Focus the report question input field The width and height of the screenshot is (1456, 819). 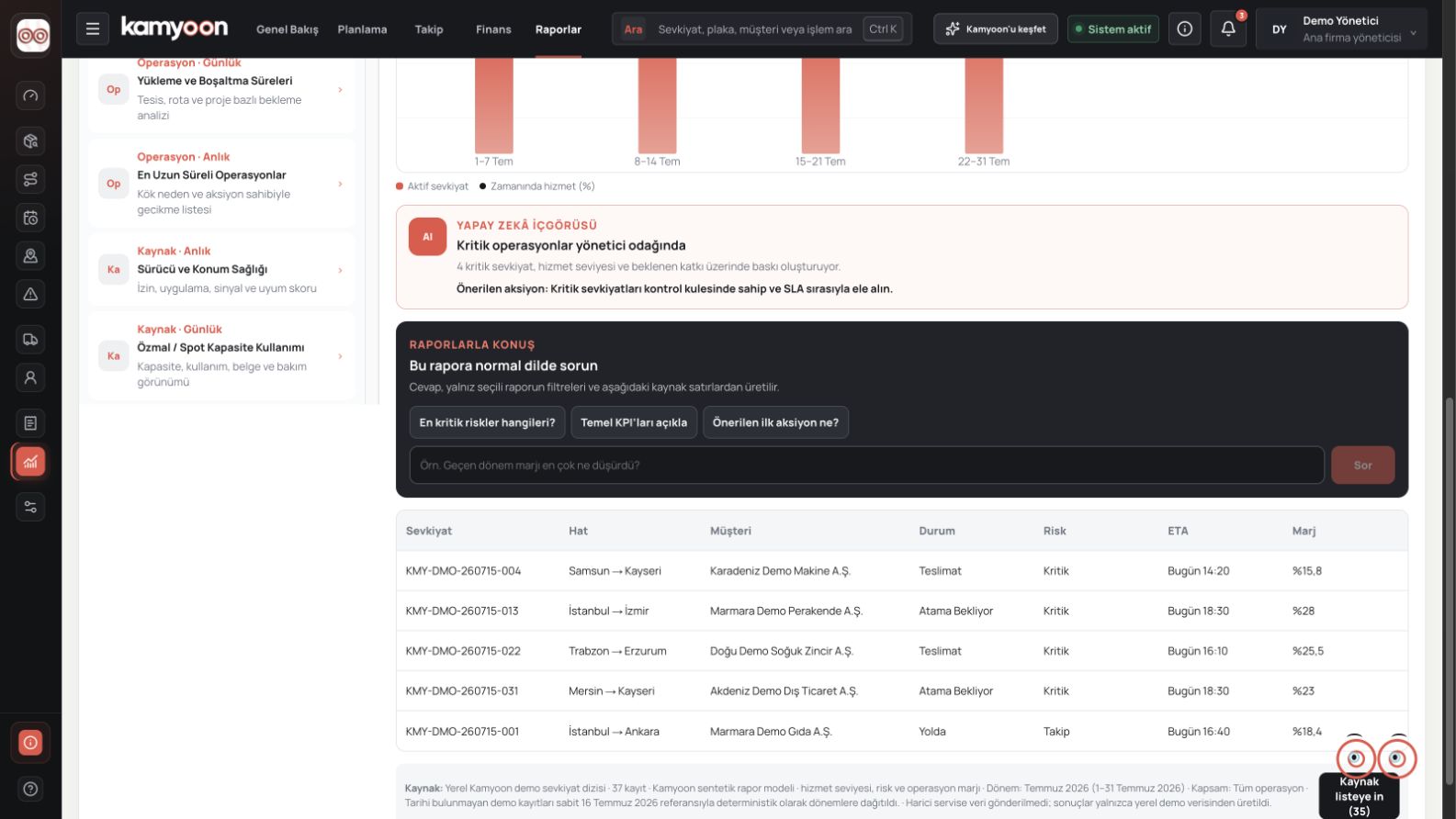pyautogui.click(x=866, y=466)
